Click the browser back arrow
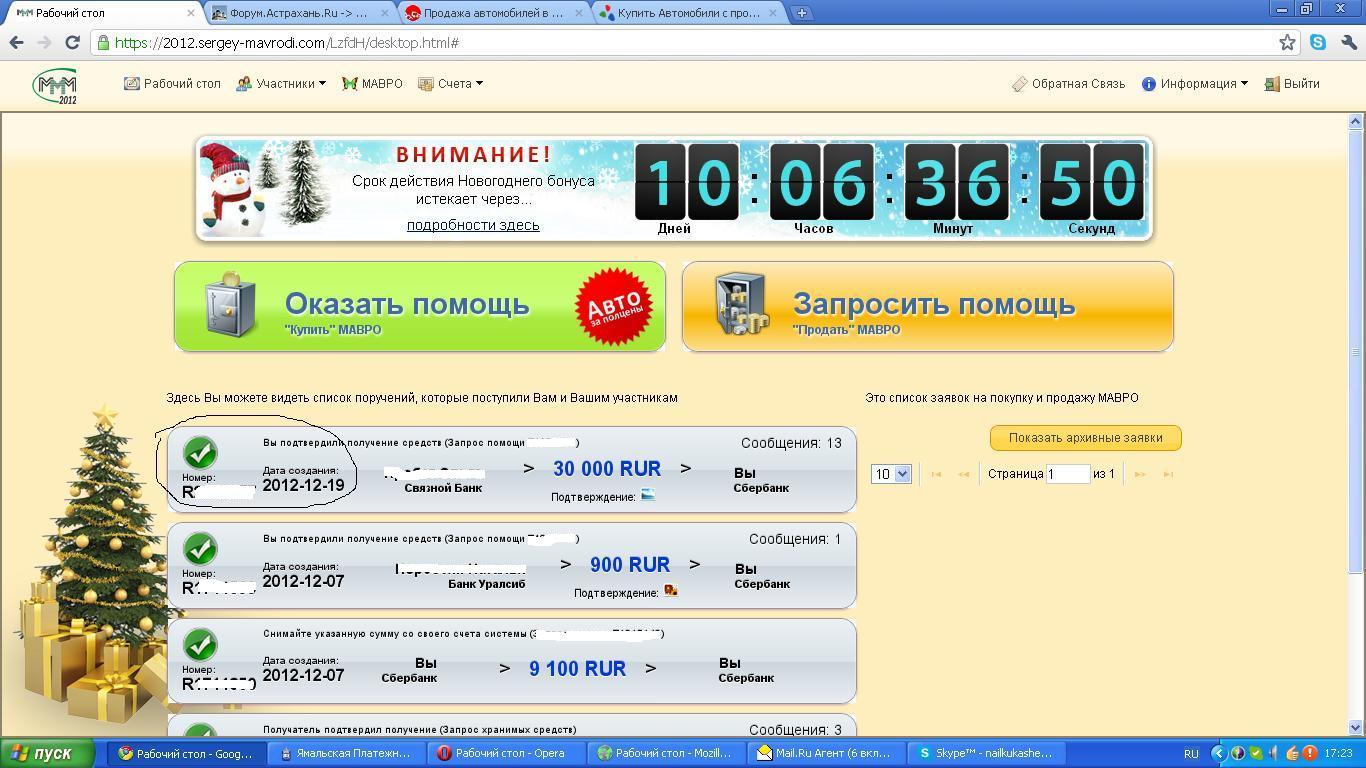The height and width of the screenshot is (768, 1366). [x=16, y=43]
